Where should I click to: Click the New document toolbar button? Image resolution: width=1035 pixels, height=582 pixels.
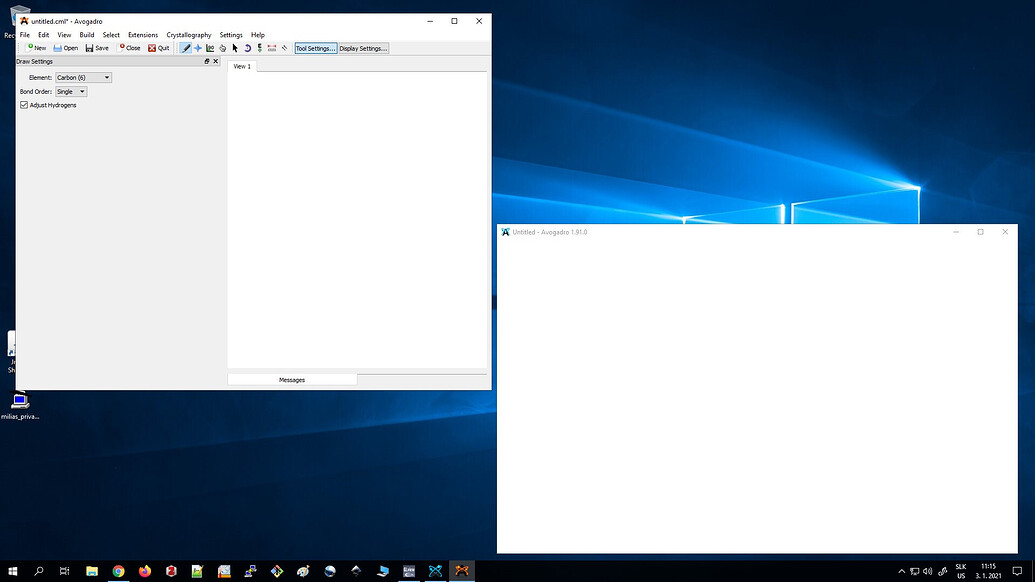click(36, 48)
